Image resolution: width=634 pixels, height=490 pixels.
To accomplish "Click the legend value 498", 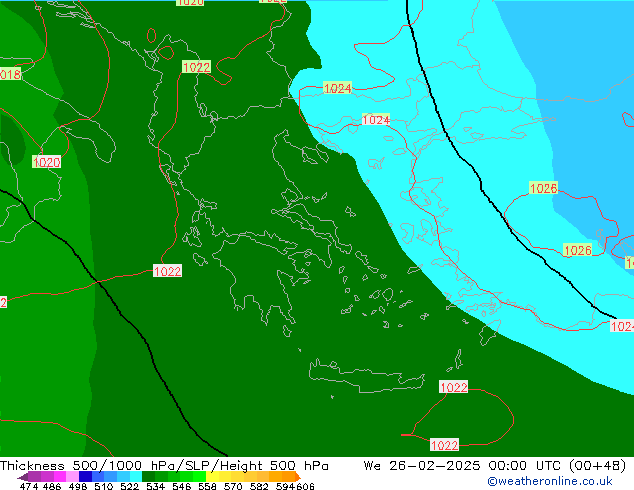I will click(78, 486).
